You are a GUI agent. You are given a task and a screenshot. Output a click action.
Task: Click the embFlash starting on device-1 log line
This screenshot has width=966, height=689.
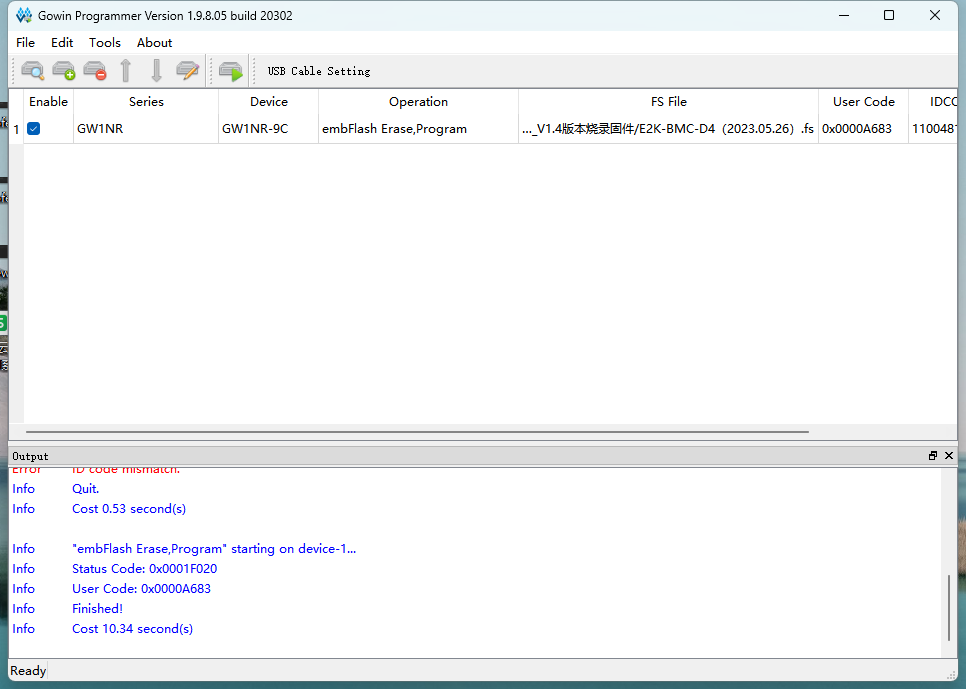pyautogui.click(x=214, y=548)
